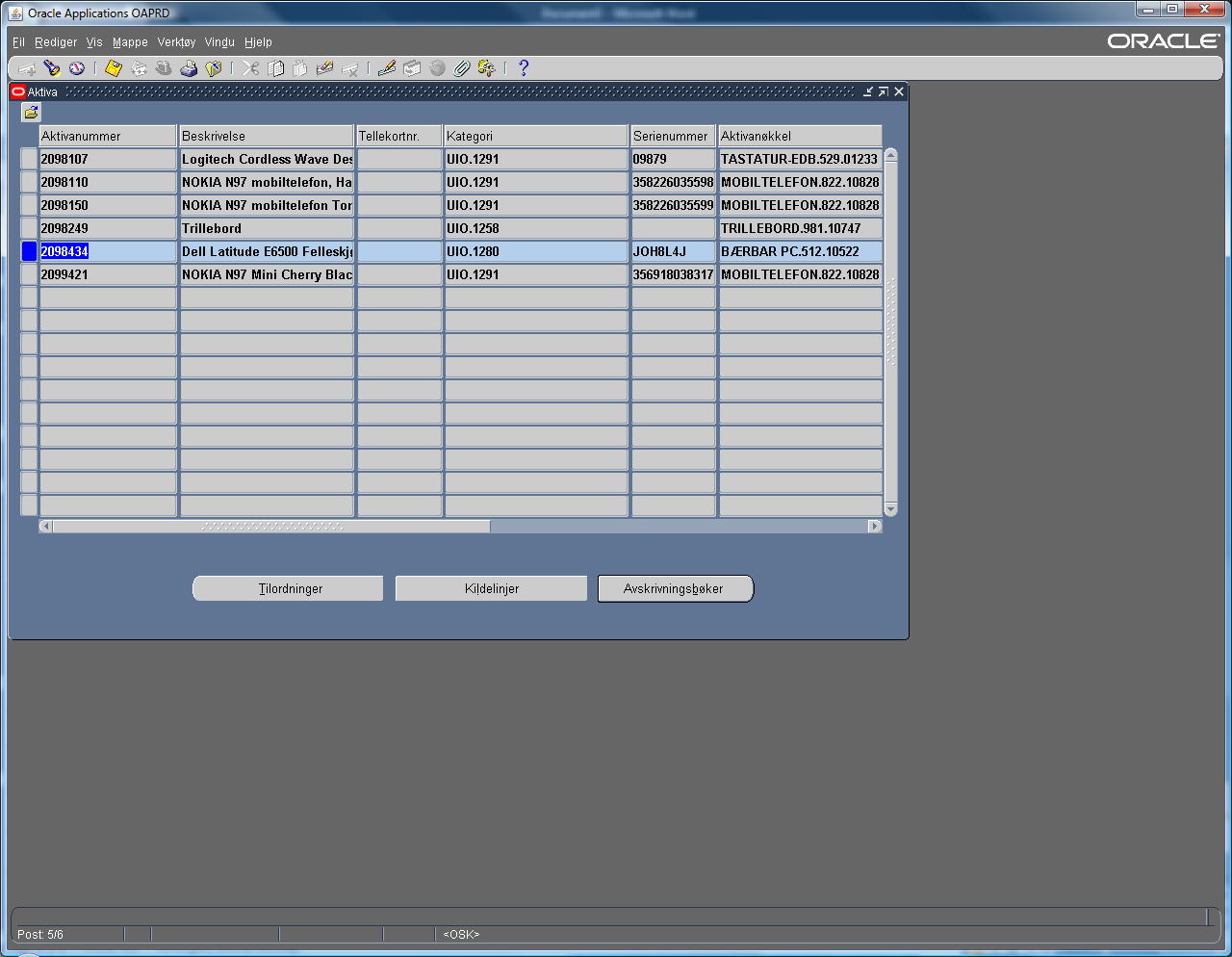Click the Close Form toolbar icon
Screen dimensions: 1232x957
pyautogui.click(x=214, y=68)
